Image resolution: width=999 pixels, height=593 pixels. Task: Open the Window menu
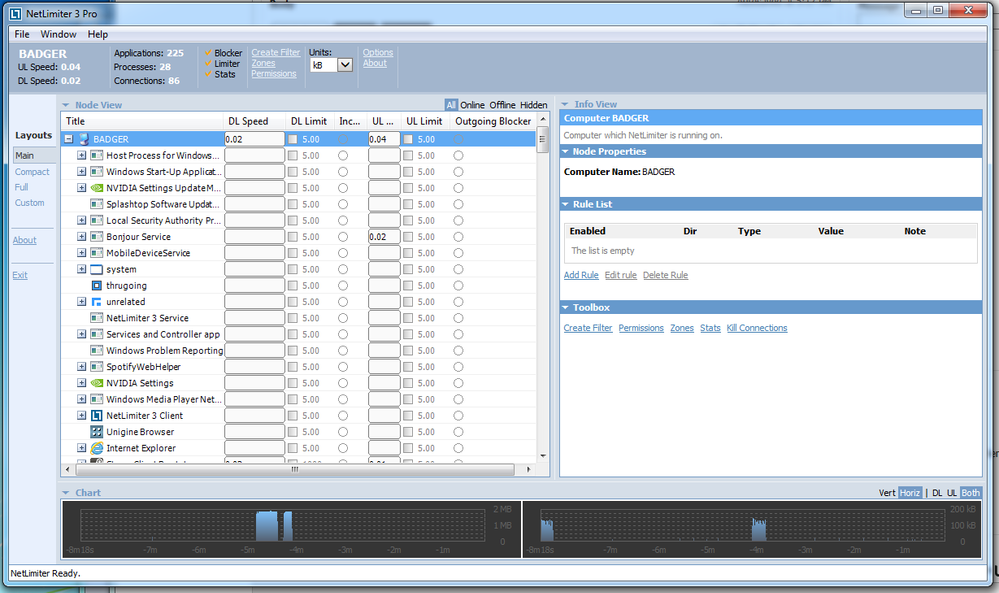(58, 34)
